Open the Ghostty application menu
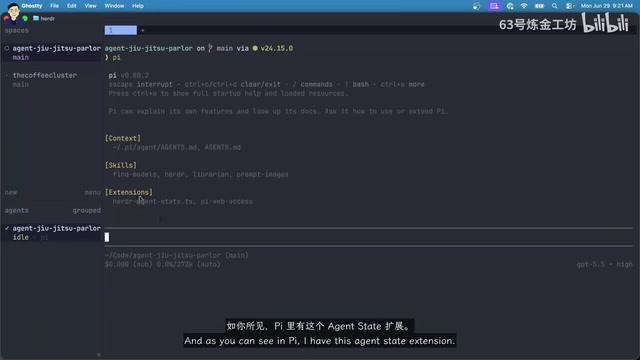 coord(31,6)
